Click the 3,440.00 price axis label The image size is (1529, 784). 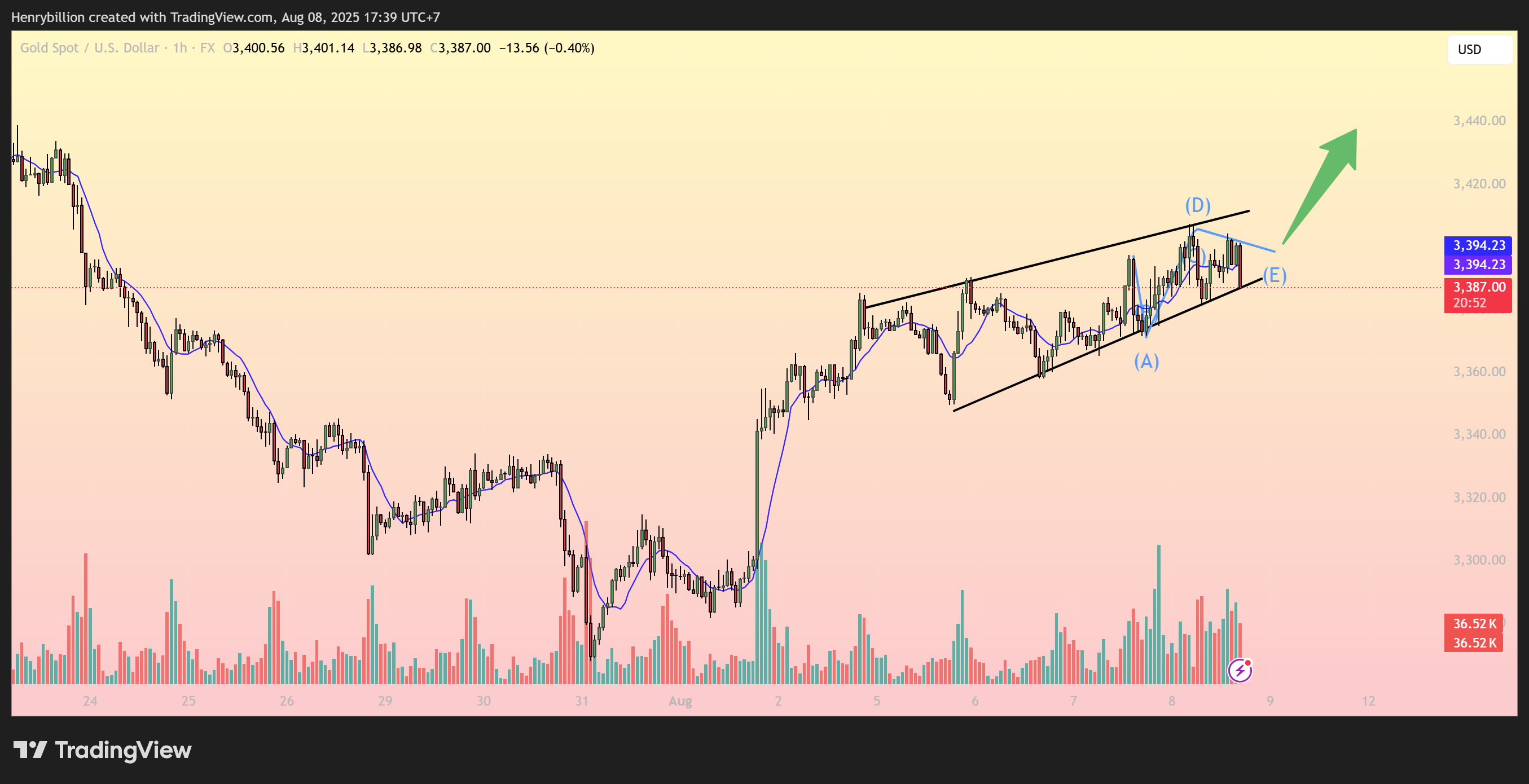[1479, 121]
